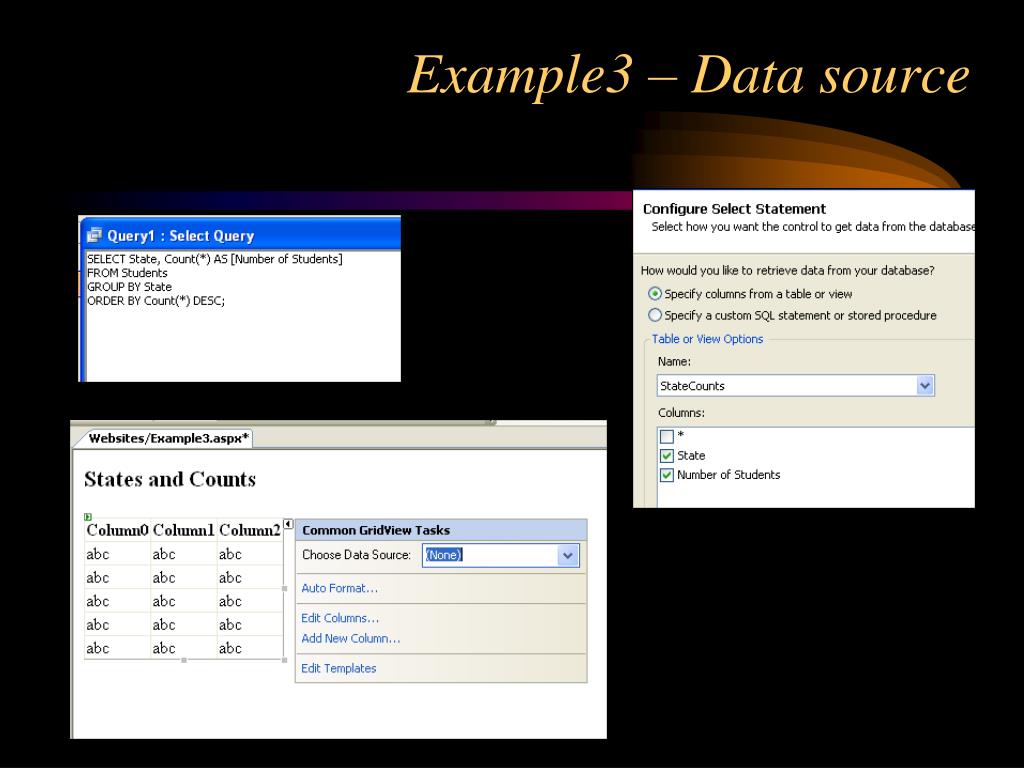The image size is (1024, 768).
Task: Click the GridView smart tag arrow
Action: (x=288, y=524)
